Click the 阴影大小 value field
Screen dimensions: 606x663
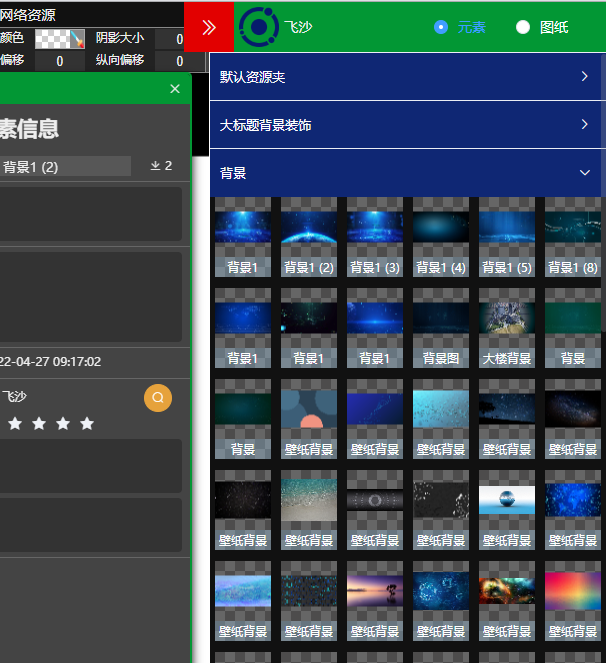170,39
